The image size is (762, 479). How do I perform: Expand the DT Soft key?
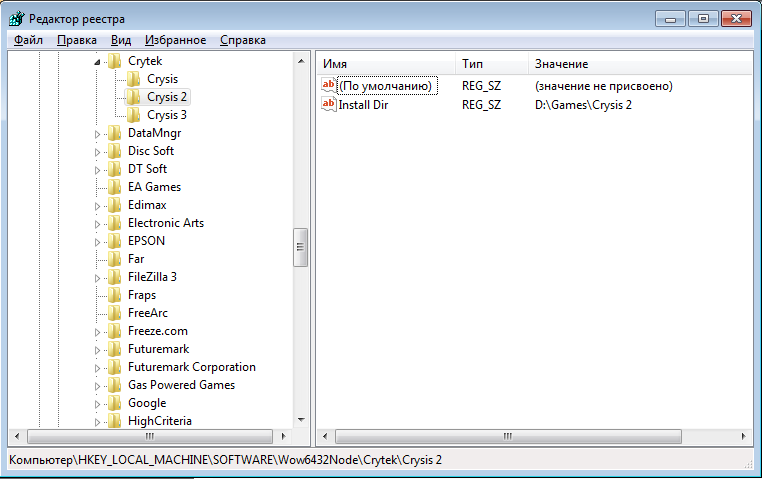[x=97, y=170]
